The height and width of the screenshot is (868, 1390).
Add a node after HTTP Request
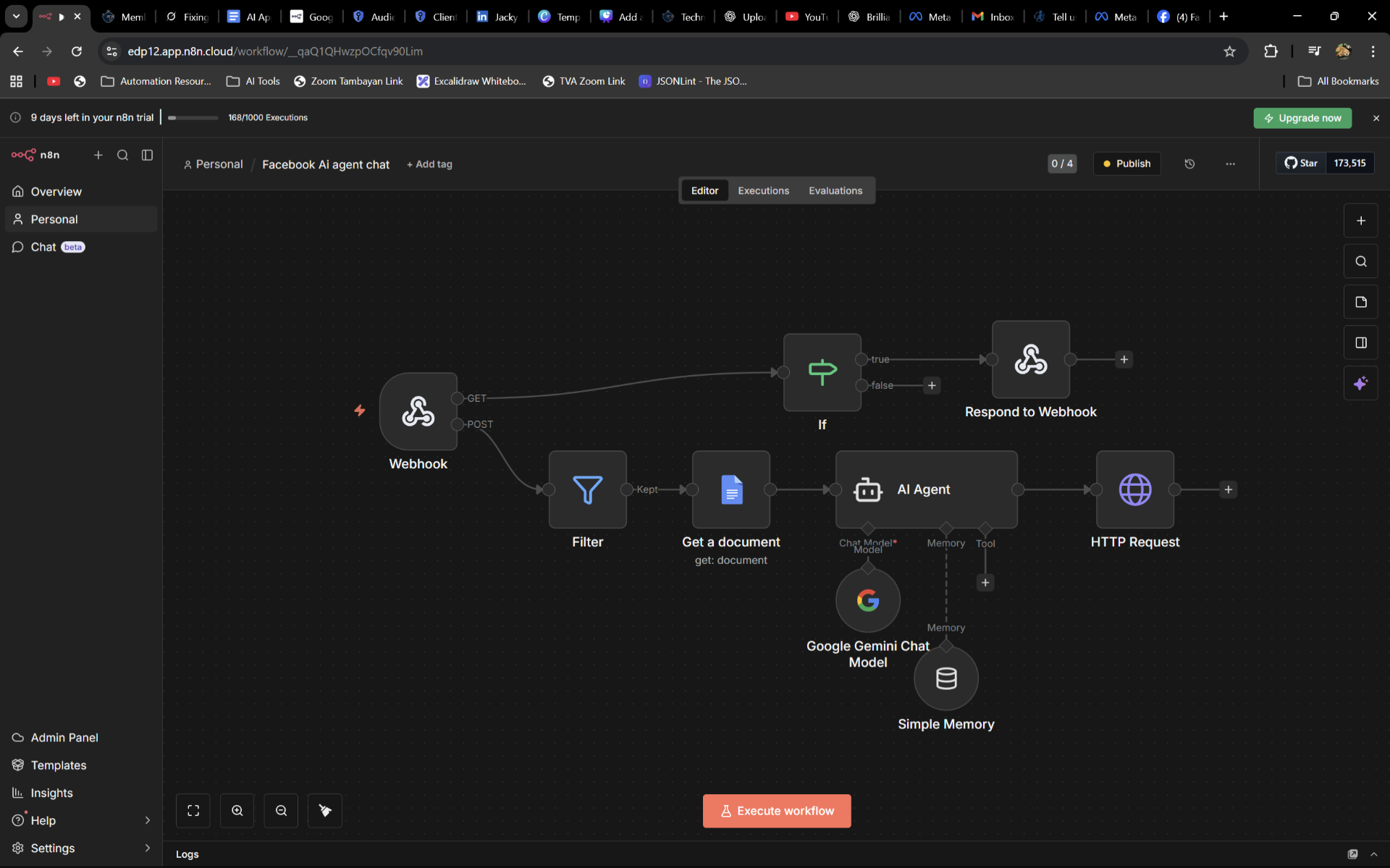1229,489
